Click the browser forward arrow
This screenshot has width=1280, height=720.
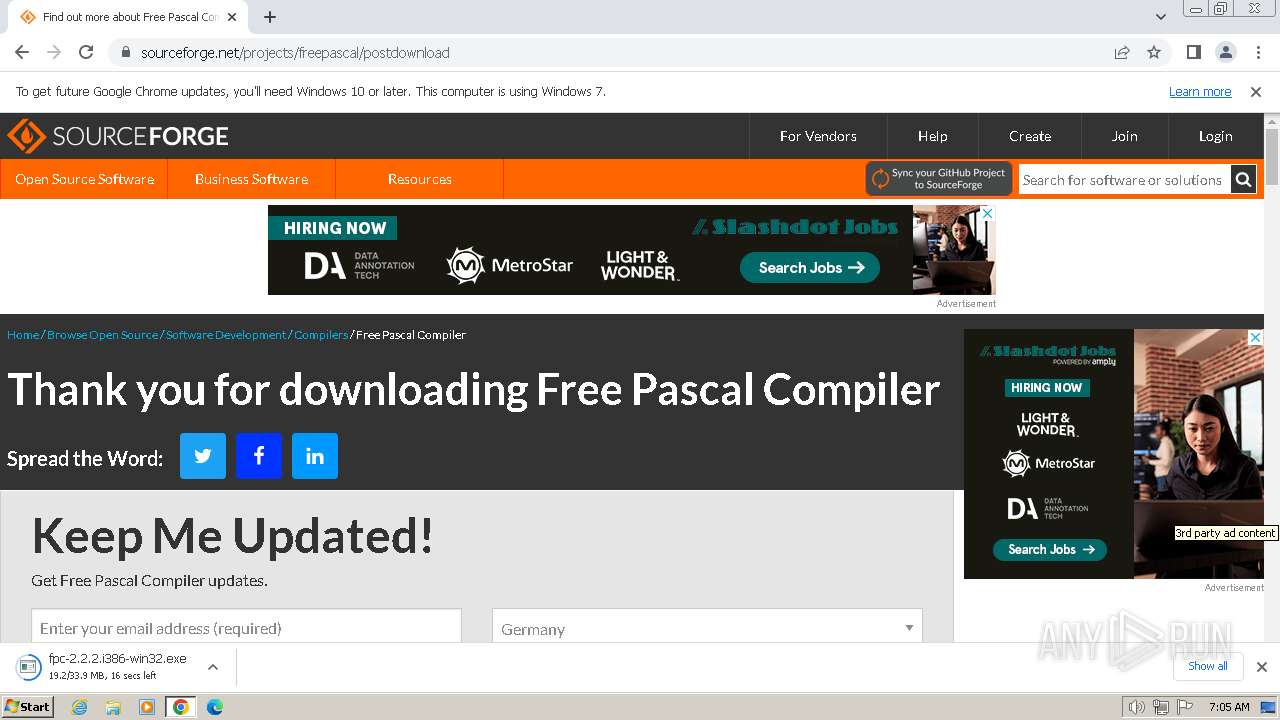tap(54, 52)
